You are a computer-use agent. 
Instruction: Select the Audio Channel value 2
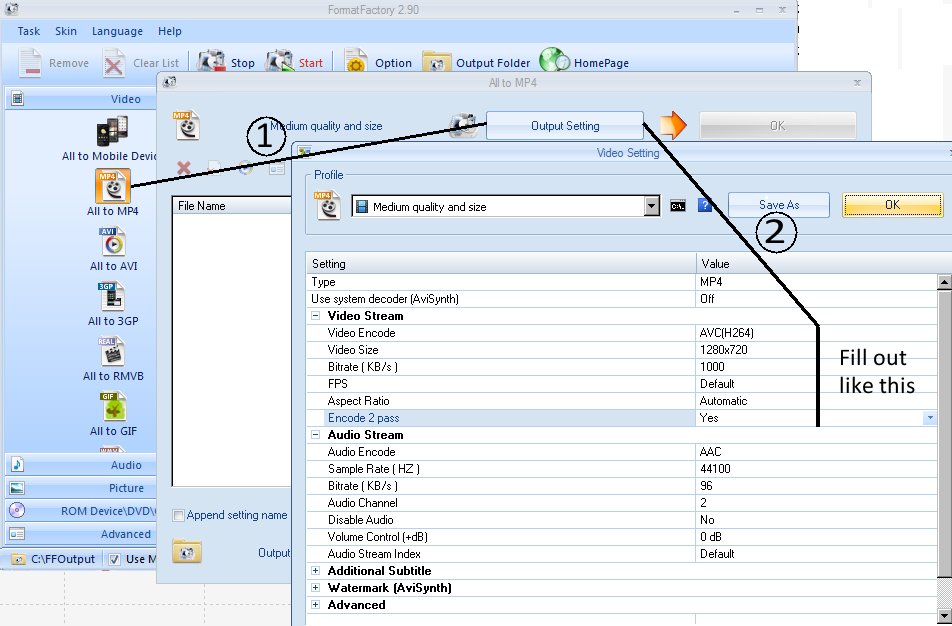pyautogui.click(x=703, y=503)
